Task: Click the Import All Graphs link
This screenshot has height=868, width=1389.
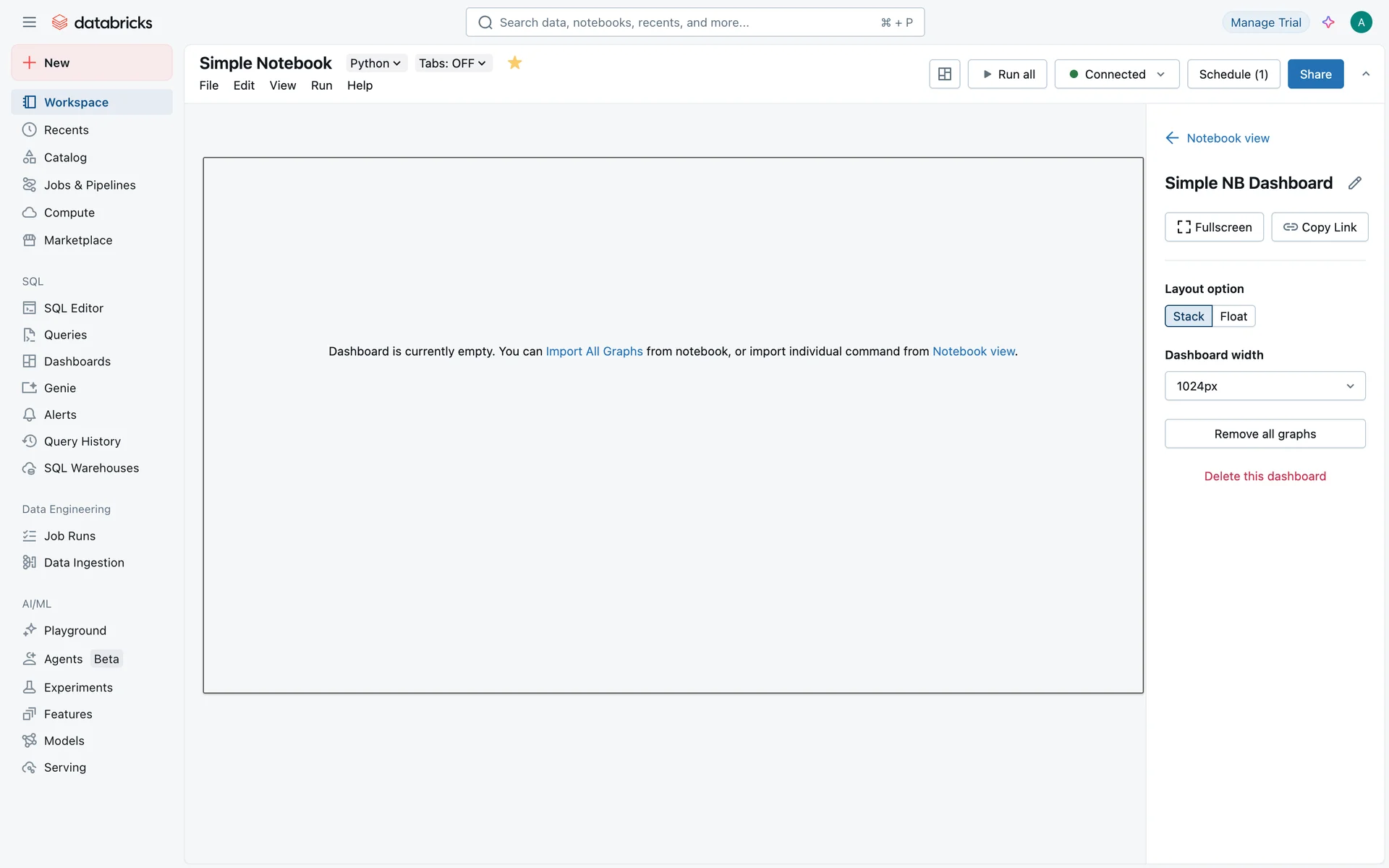Action: click(x=594, y=352)
